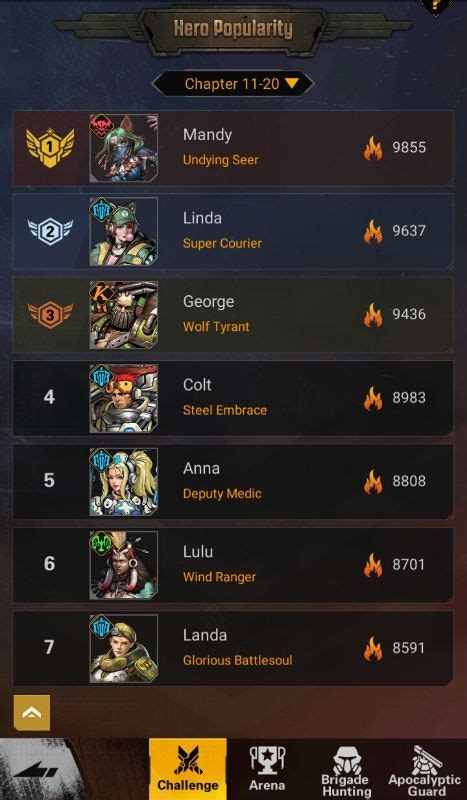Screen dimensions: 467x800
Task: Go to the Apocalyptic Guard tab
Action: (425, 770)
